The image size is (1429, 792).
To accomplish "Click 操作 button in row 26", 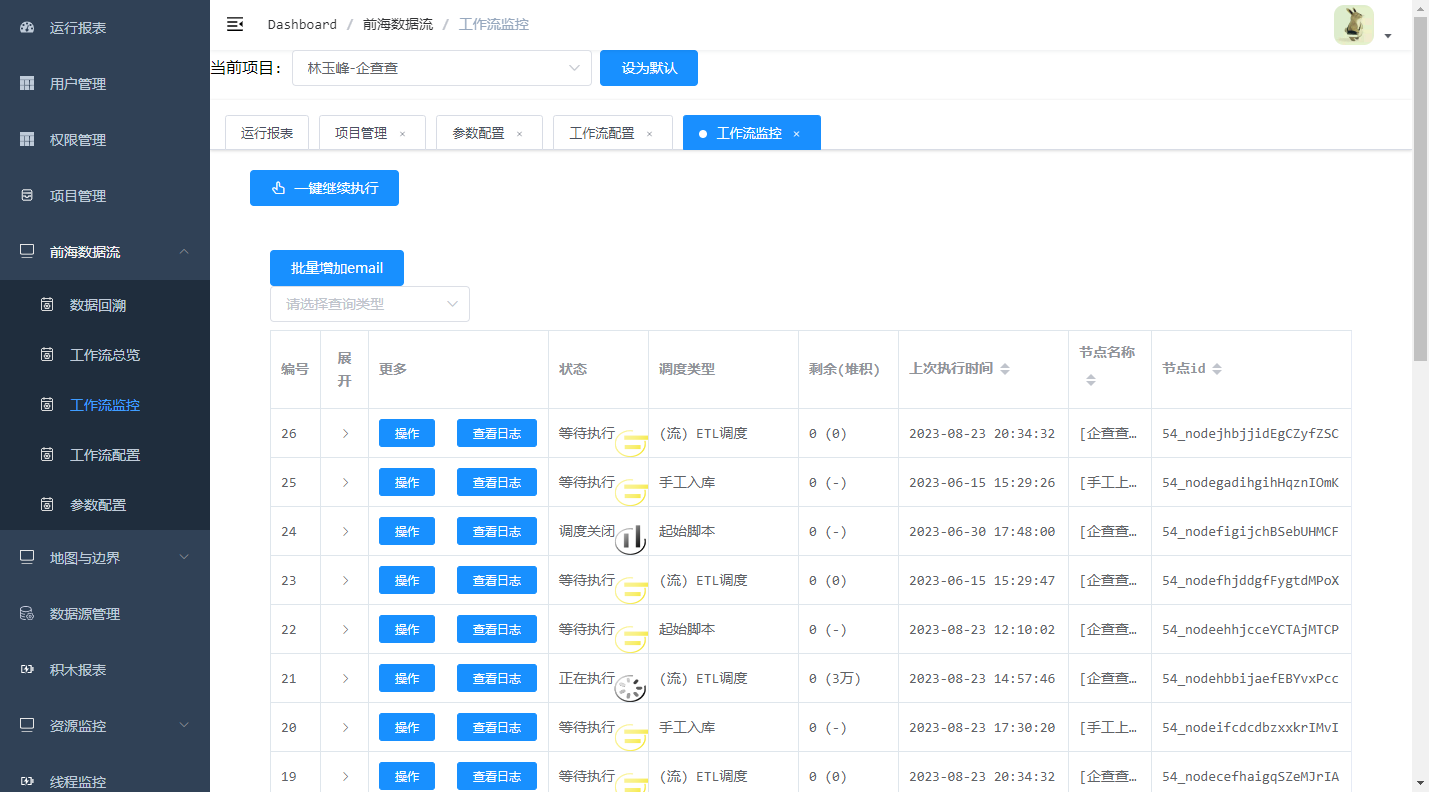I will click(407, 433).
